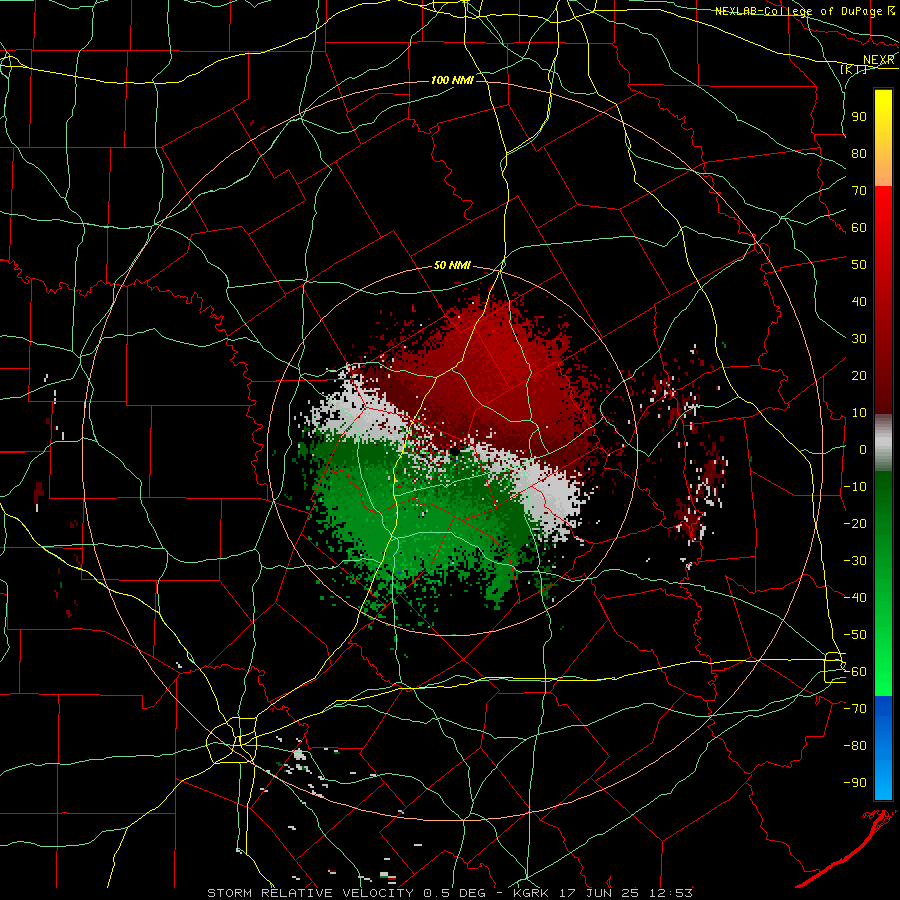Click the -10 value on the velocity scale

point(855,487)
